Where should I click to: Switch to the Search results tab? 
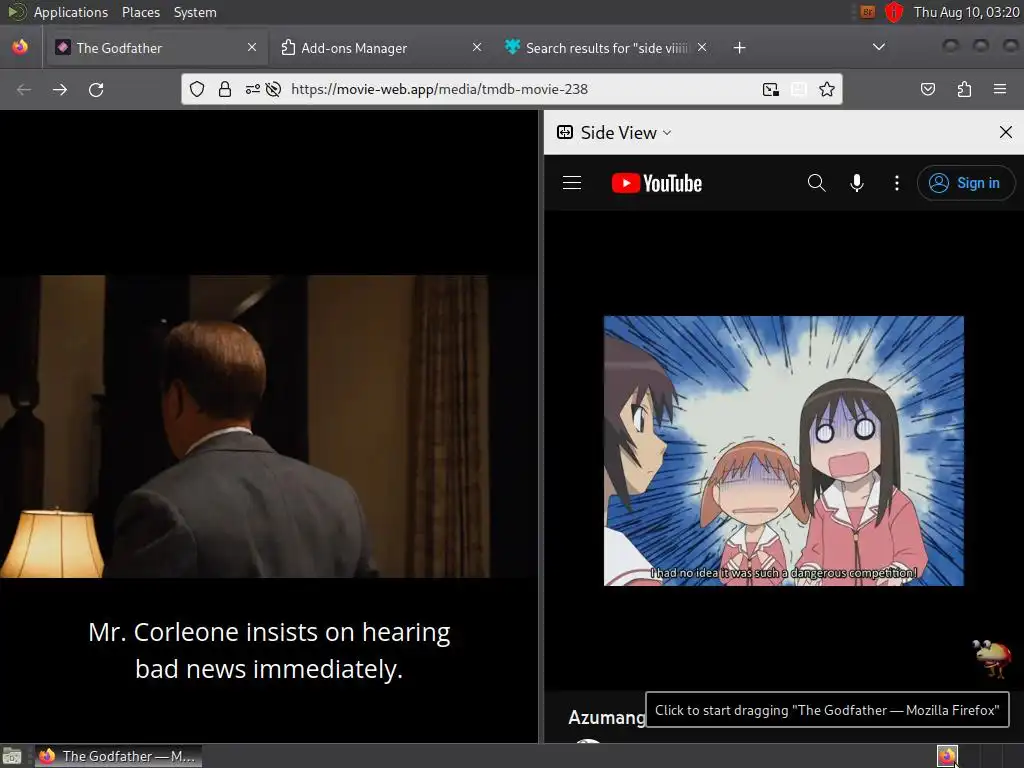605,48
